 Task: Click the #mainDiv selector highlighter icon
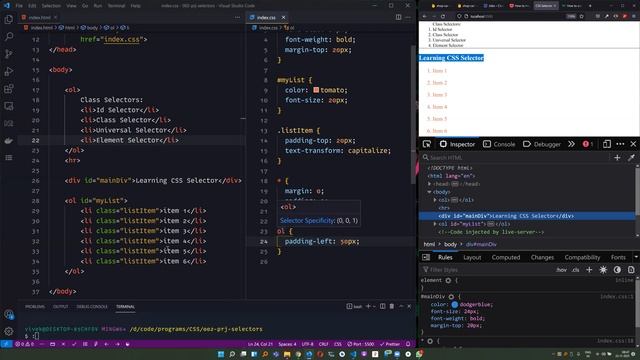[x=451, y=297]
